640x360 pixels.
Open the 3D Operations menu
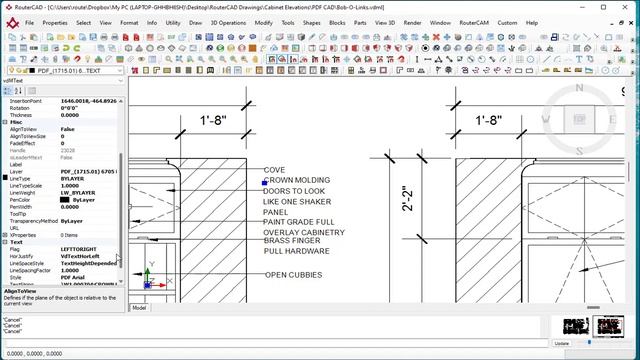click(228, 23)
